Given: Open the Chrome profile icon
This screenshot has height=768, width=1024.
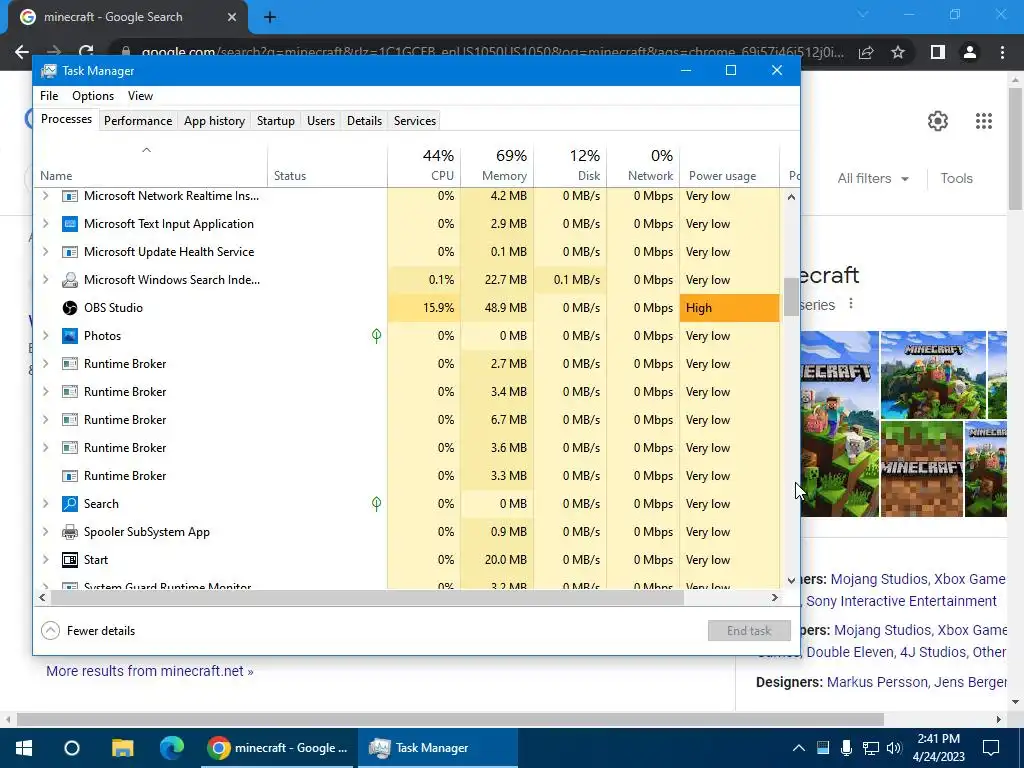Looking at the screenshot, I should pos(970,52).
